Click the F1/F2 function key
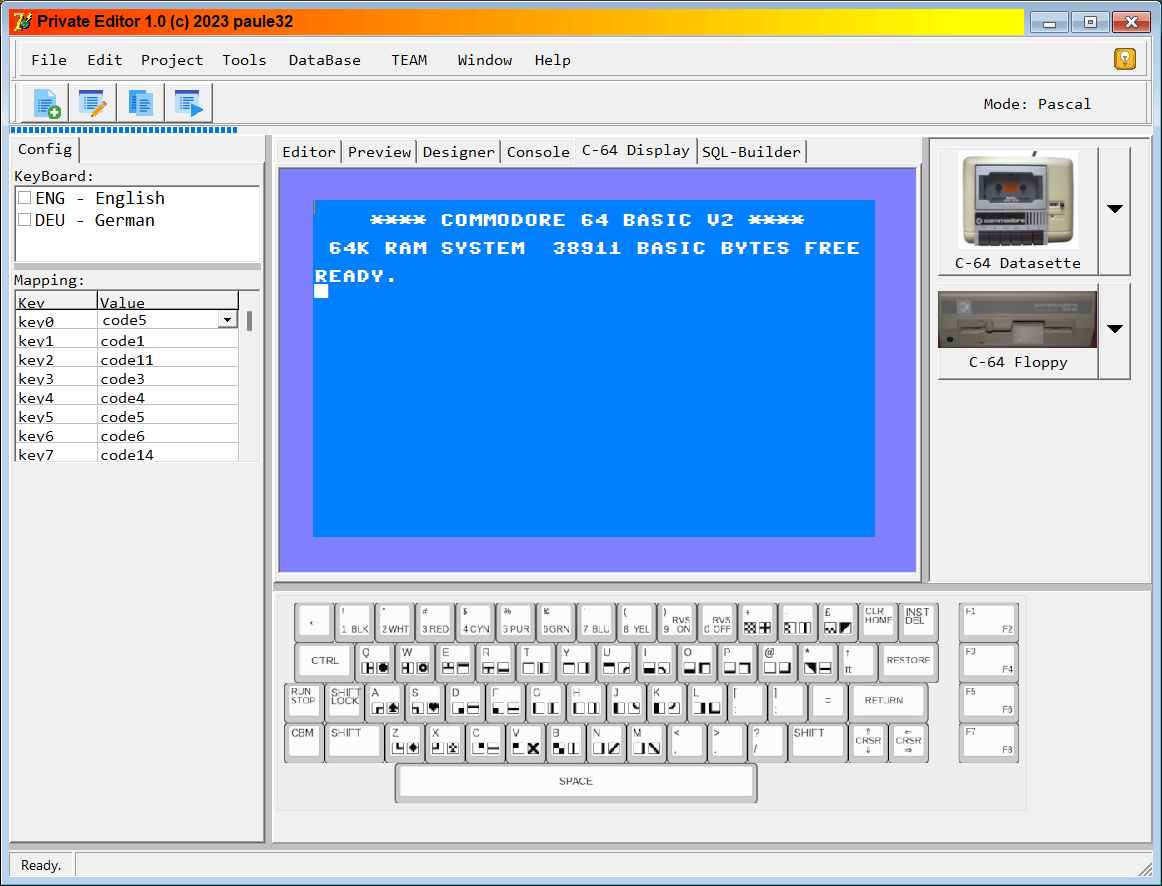Image resolution: width=1162 pixels, height=886 pixels. tap(988, 622)
